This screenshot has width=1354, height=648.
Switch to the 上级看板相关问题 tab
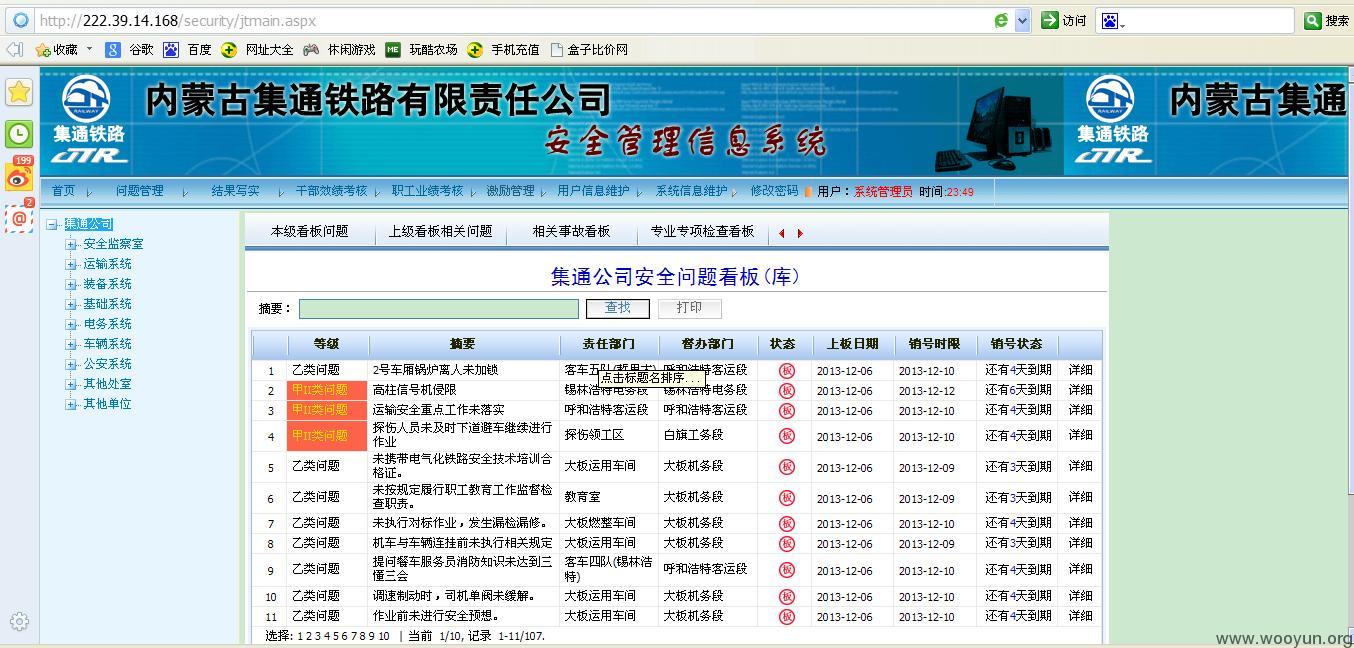pyautogui.click(x=440, y=231)
